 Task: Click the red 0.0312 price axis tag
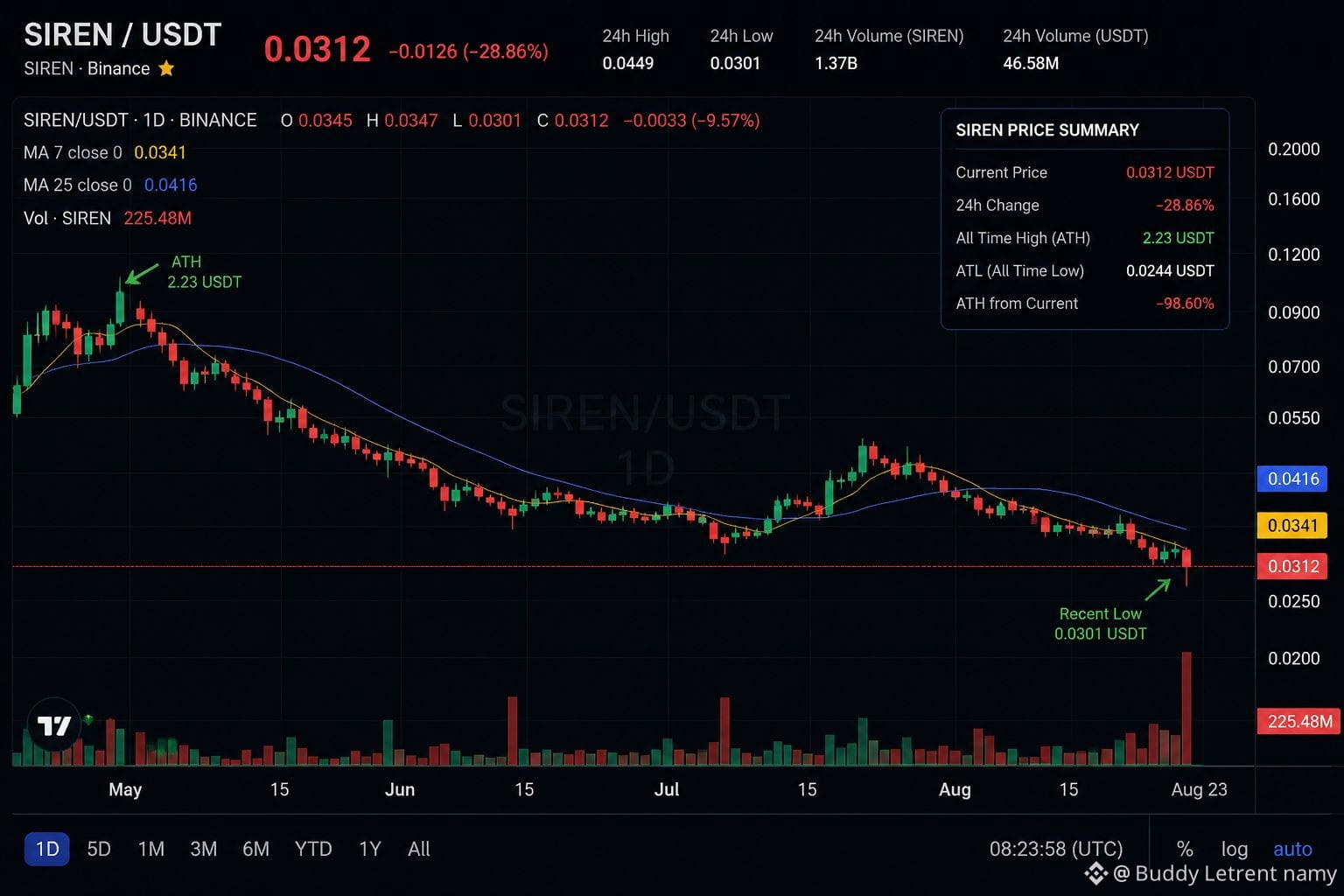1292,566
